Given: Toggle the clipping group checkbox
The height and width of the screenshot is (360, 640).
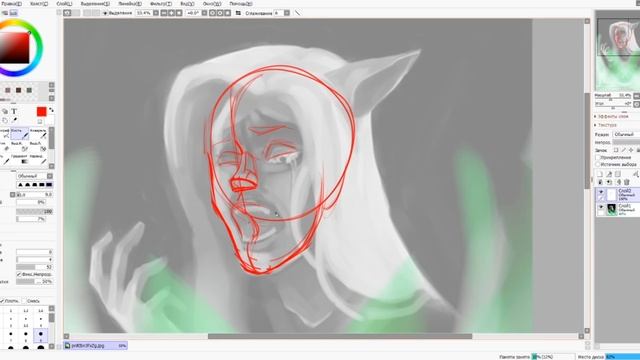Looking at the screenshot, I should [598, 157].
